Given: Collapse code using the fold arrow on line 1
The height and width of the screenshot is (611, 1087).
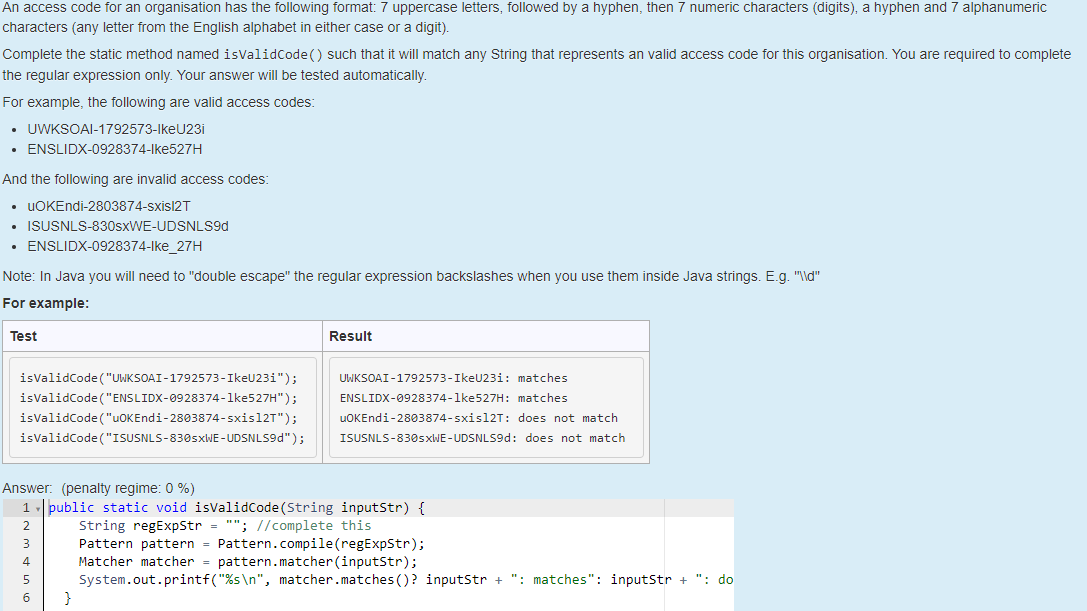Looking at the screenshot, I should point(36,508).
